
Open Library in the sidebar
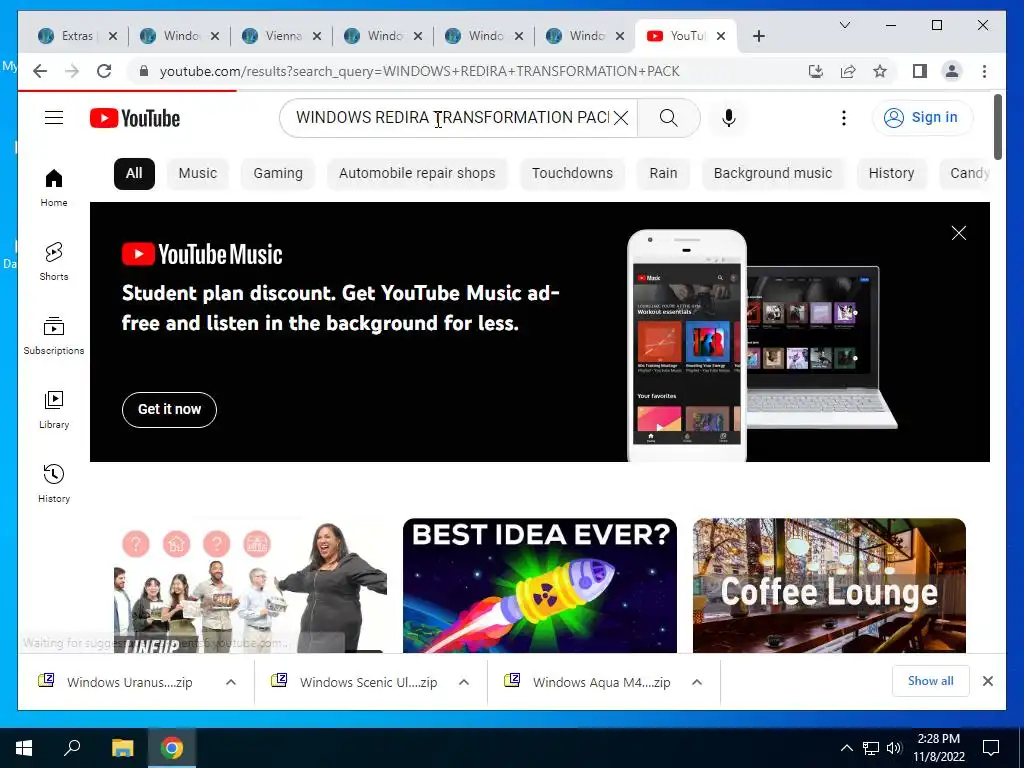(54, 409)
